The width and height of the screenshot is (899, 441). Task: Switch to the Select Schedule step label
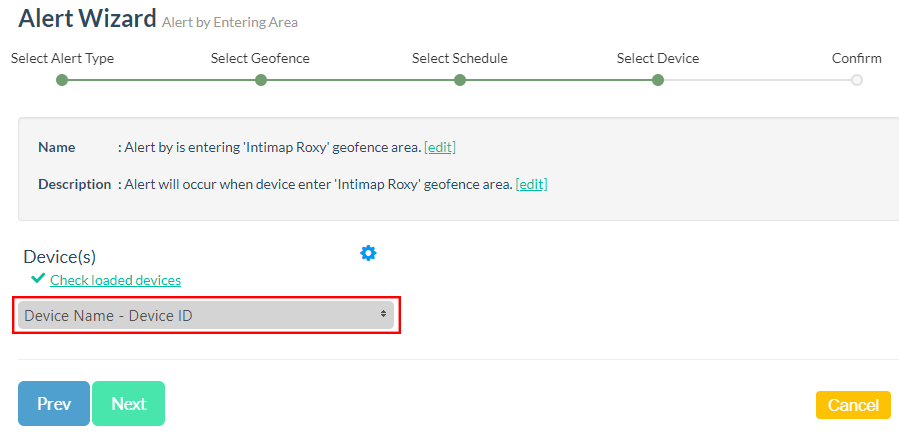tap(460, 58)
